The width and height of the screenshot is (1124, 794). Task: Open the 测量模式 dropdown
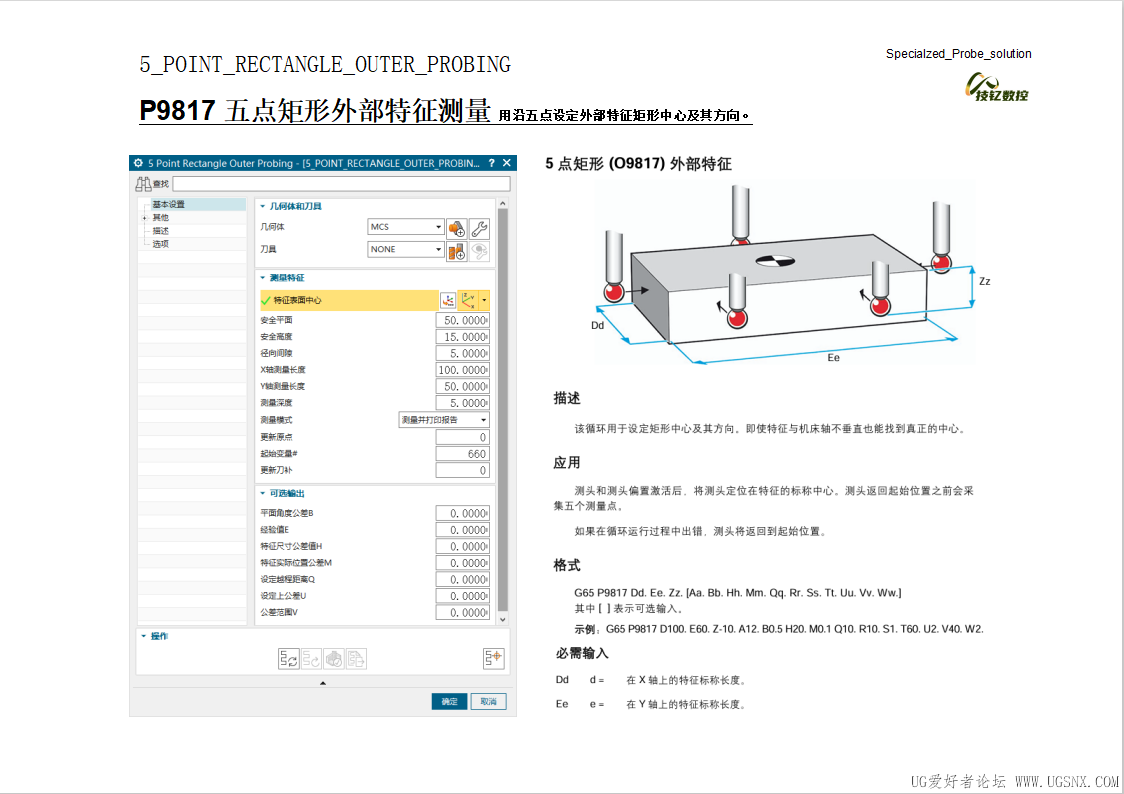point(444,420)
